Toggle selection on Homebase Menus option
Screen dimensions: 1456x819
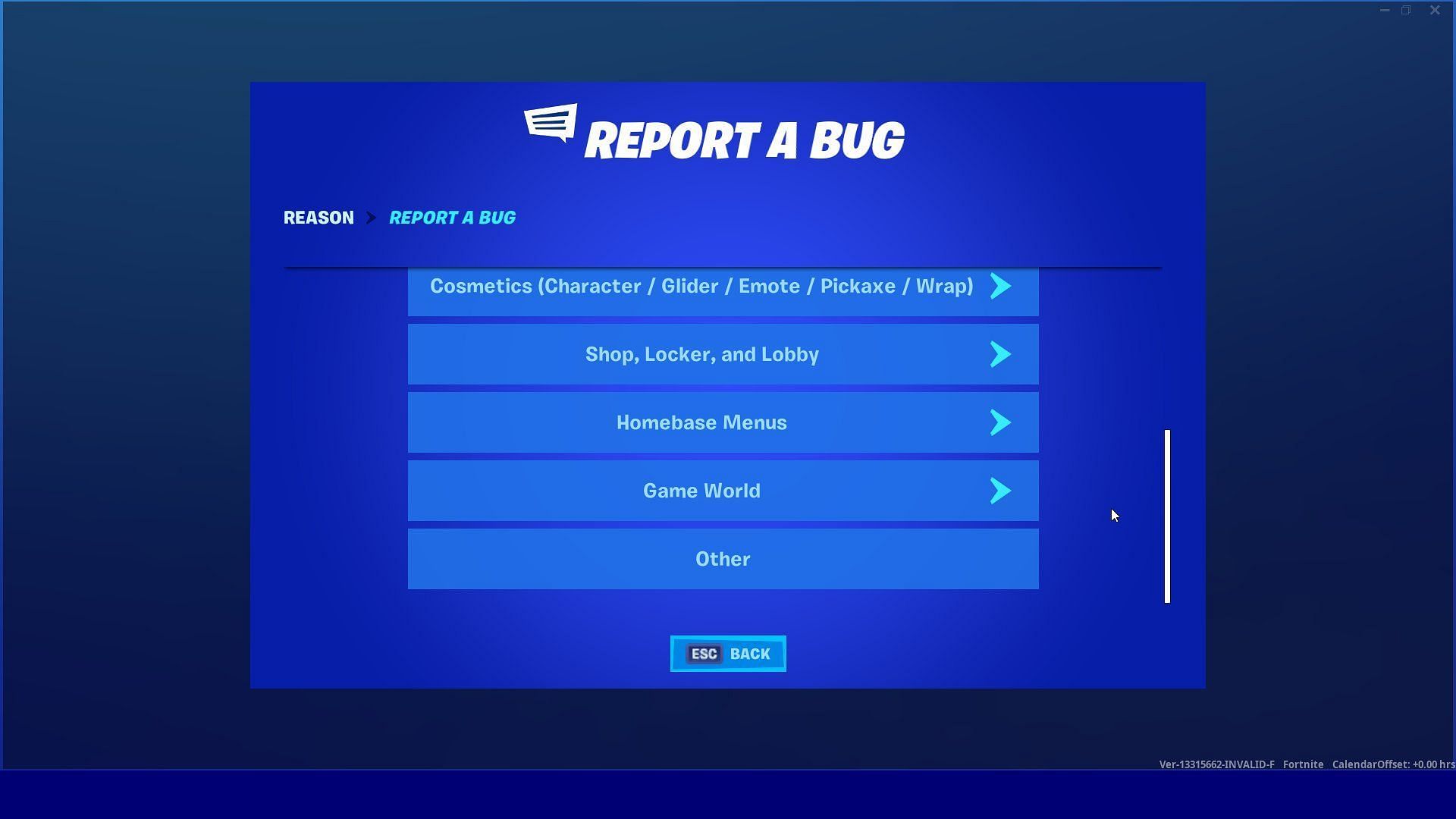click(722, 422)
